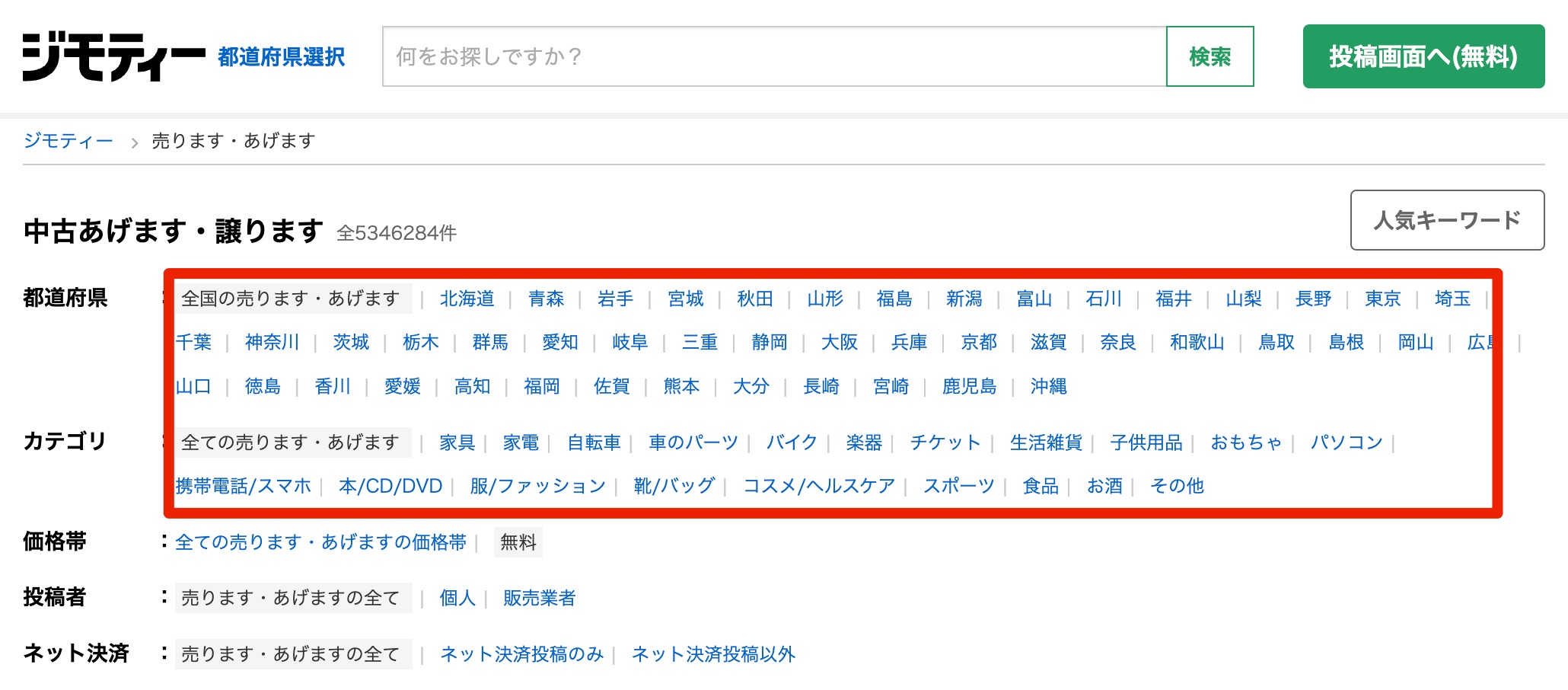Screen dimensions: 1568x690
Task: Focus the 何をお探しですか search field
Action: 774,56
